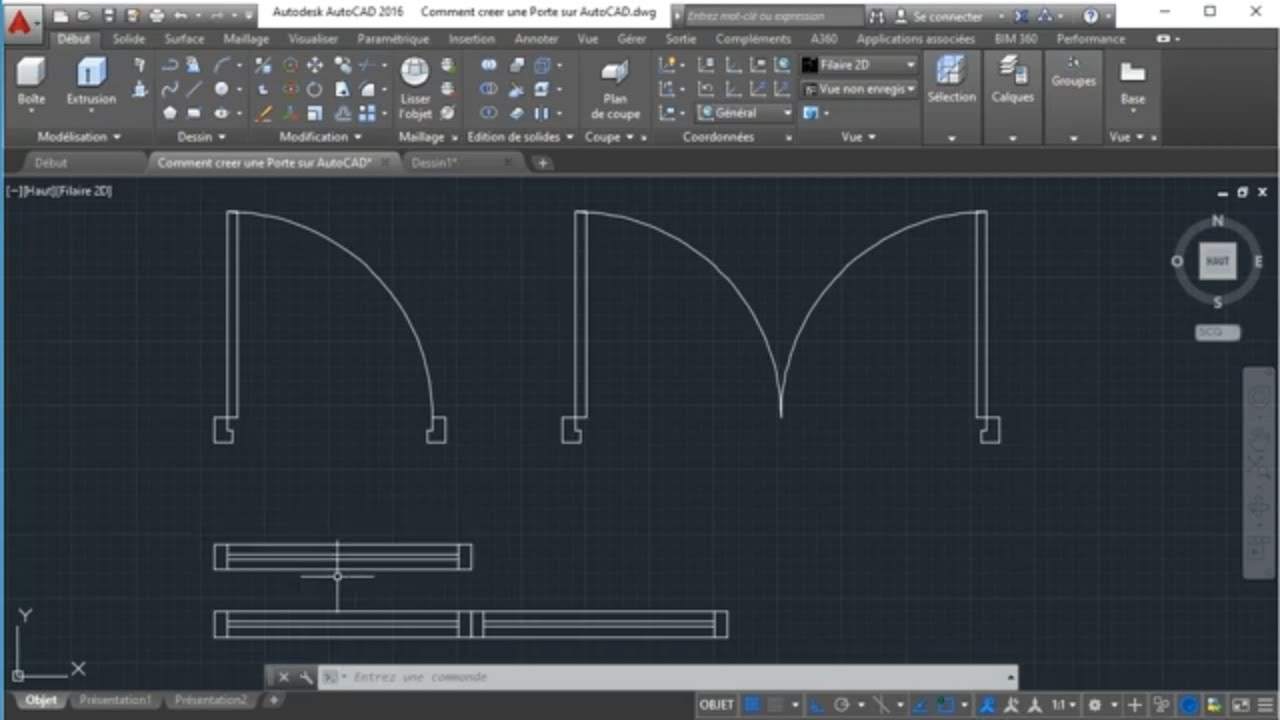1280x720 pixels.
Task: Open the Général coordinate dropdown
Action: pos(744,113)
